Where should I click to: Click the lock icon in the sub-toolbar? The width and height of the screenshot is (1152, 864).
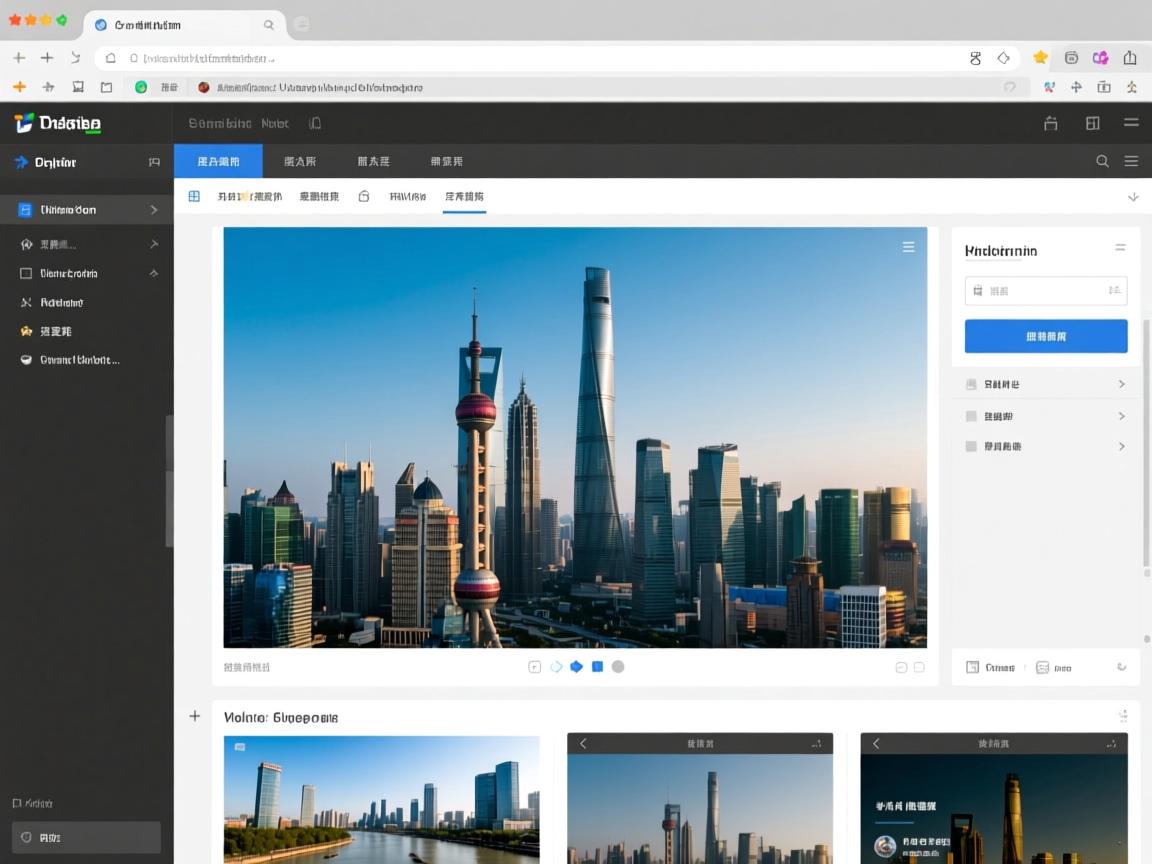click(x=364, y=196)
